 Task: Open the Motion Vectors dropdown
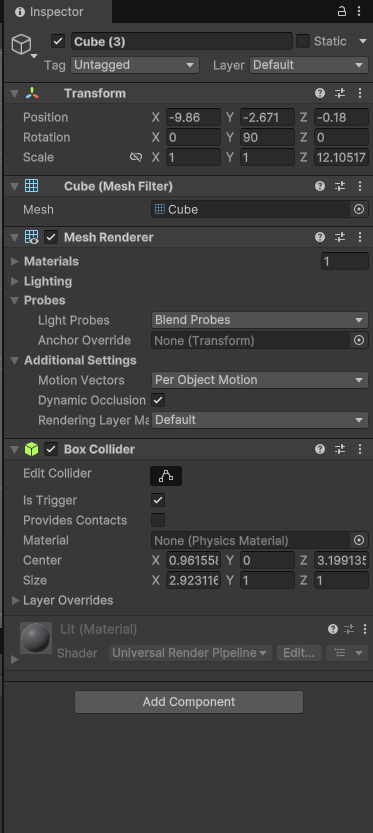[x=260, y=380]
